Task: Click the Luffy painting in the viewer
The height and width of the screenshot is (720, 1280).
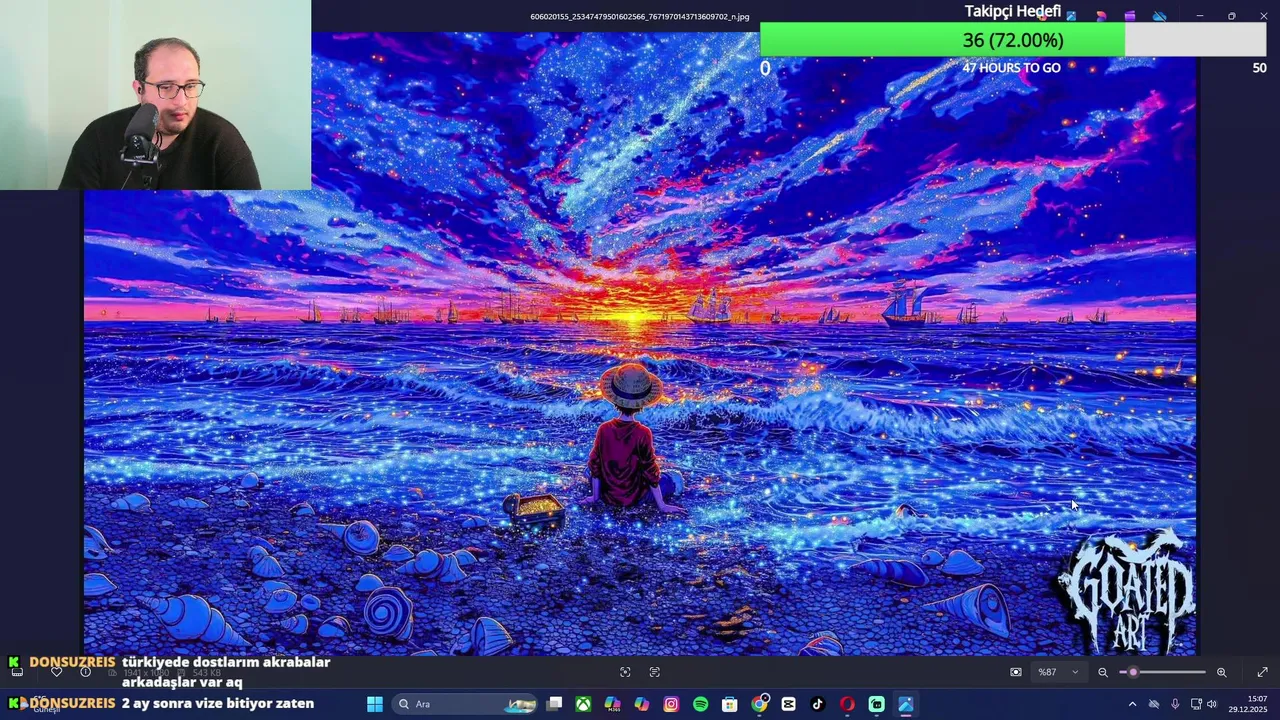Action: pos(640,343)
